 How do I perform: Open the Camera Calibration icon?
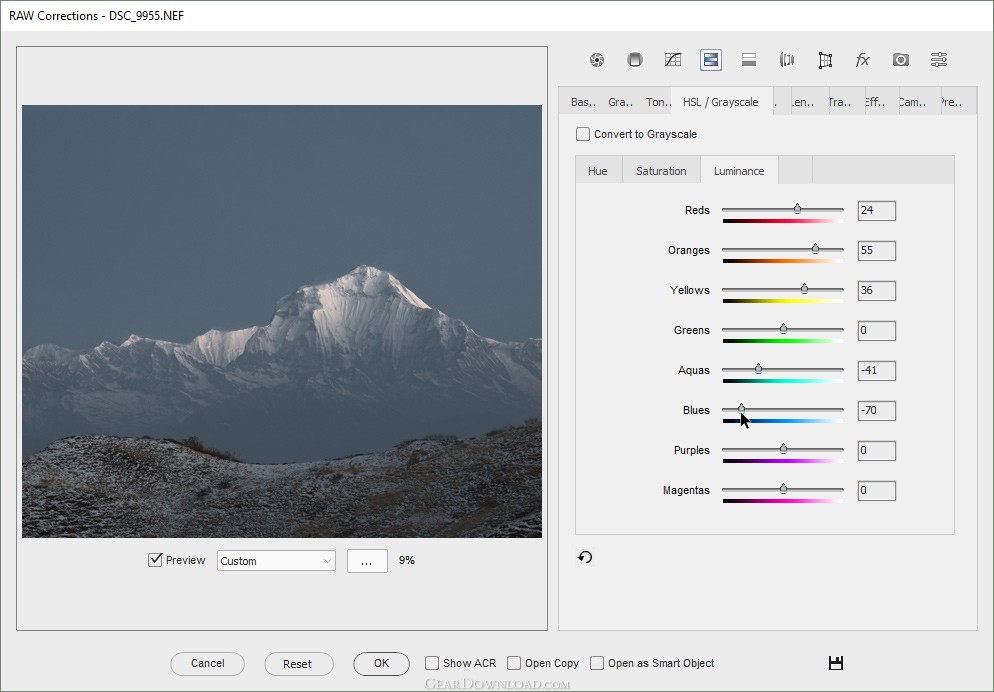coord(901,60)
